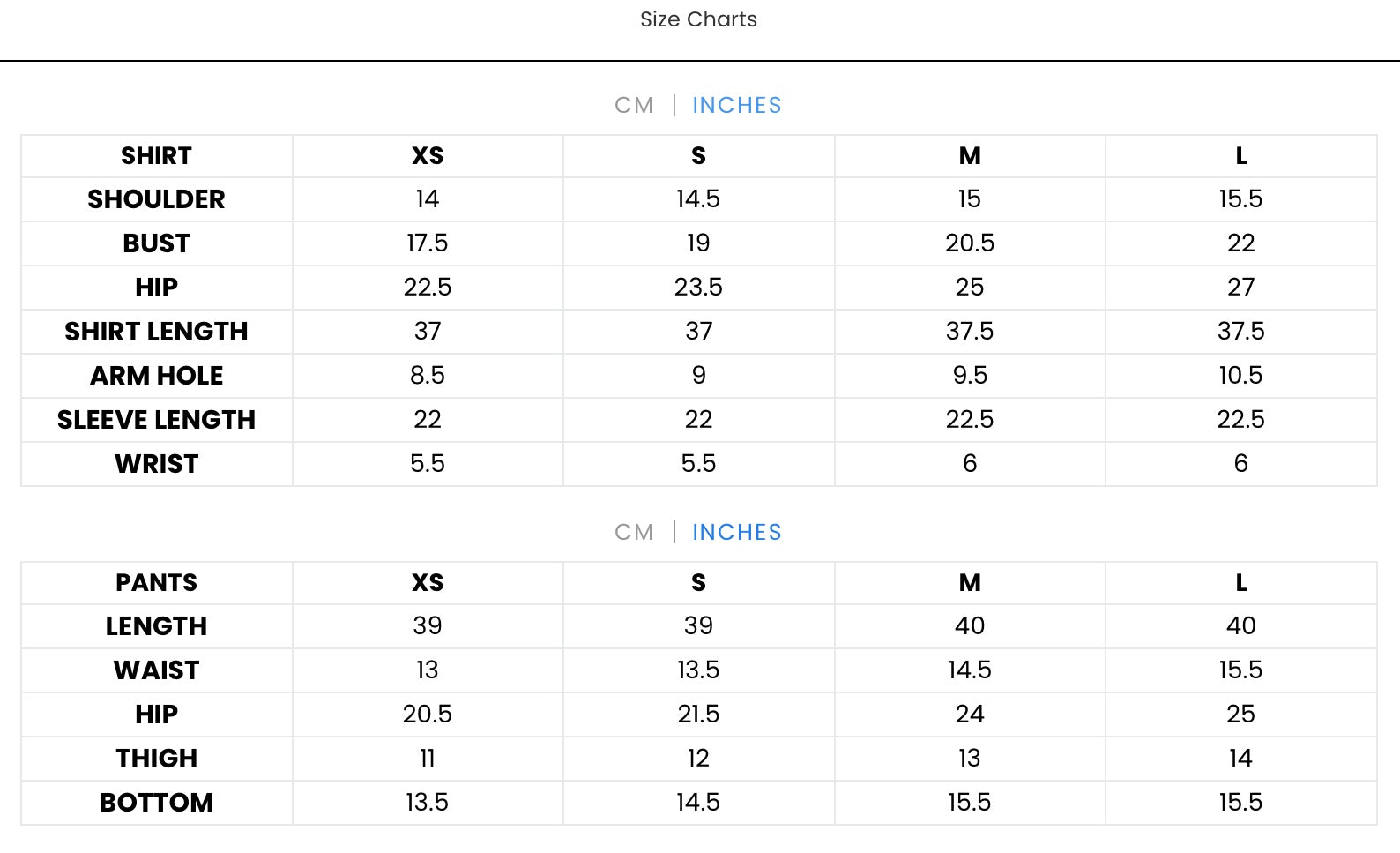This screenshot has height=853, width=1400.
Task: Click the SLEEVE LENGTH row label
Action: [156, 420]
